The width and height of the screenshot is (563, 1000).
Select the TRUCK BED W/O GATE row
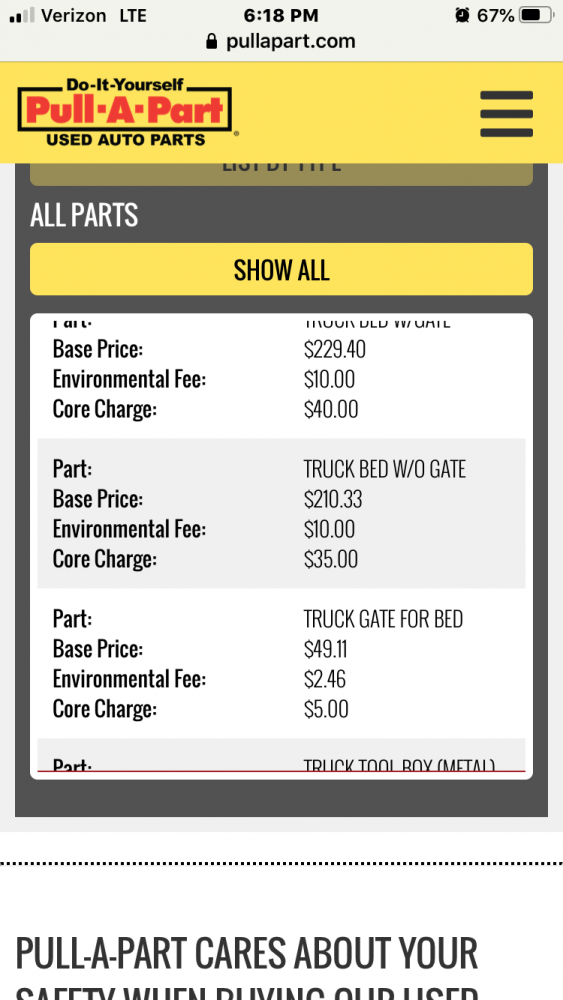(x=281, y=513)
